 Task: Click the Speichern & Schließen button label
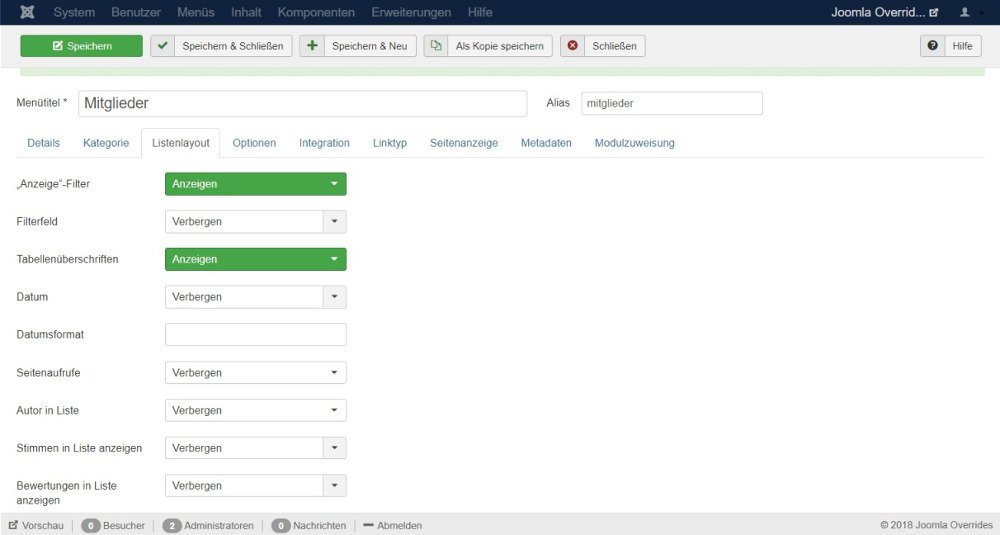(x=233, y=46)
